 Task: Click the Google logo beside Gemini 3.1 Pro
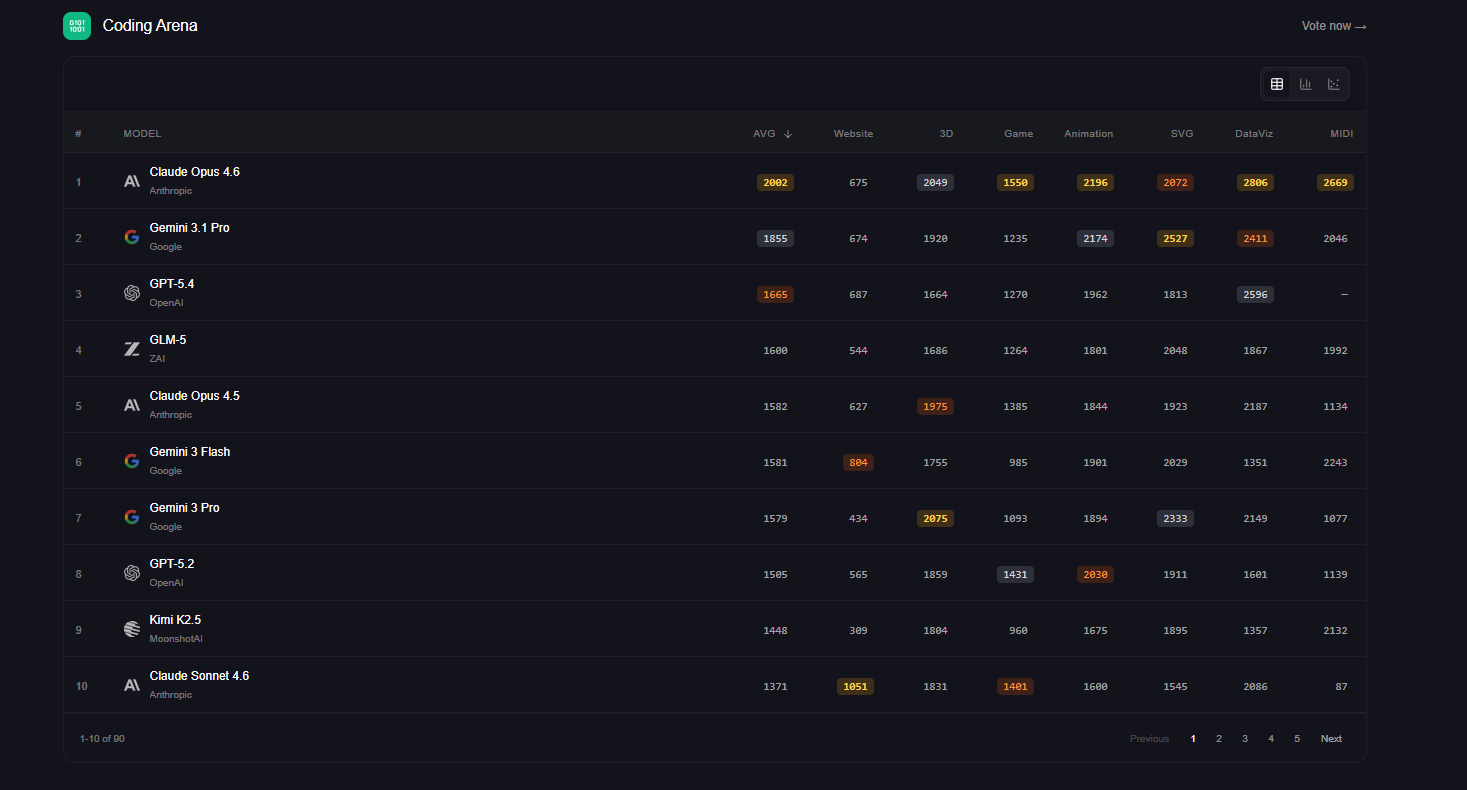132,237
